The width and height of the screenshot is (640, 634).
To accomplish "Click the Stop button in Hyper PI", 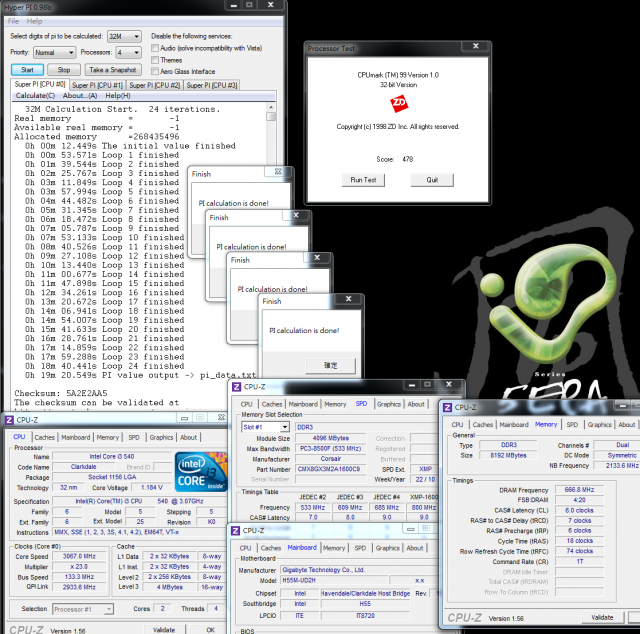I will coord(64,70).
